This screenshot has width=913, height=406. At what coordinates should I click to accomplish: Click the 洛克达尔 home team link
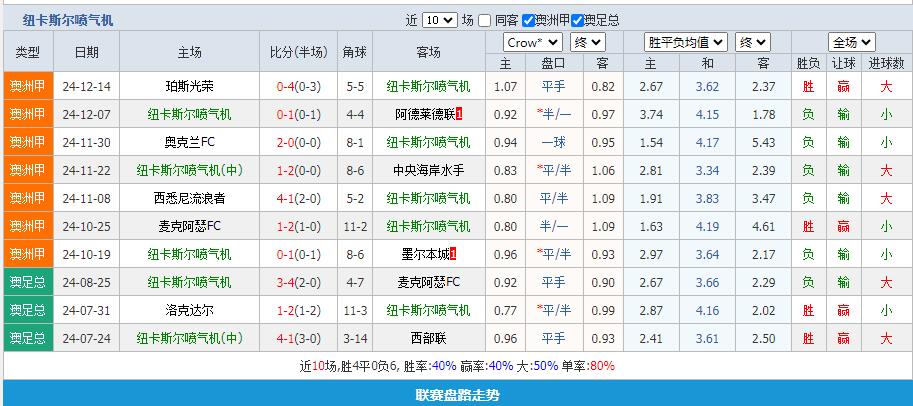(x=189, y=311)
